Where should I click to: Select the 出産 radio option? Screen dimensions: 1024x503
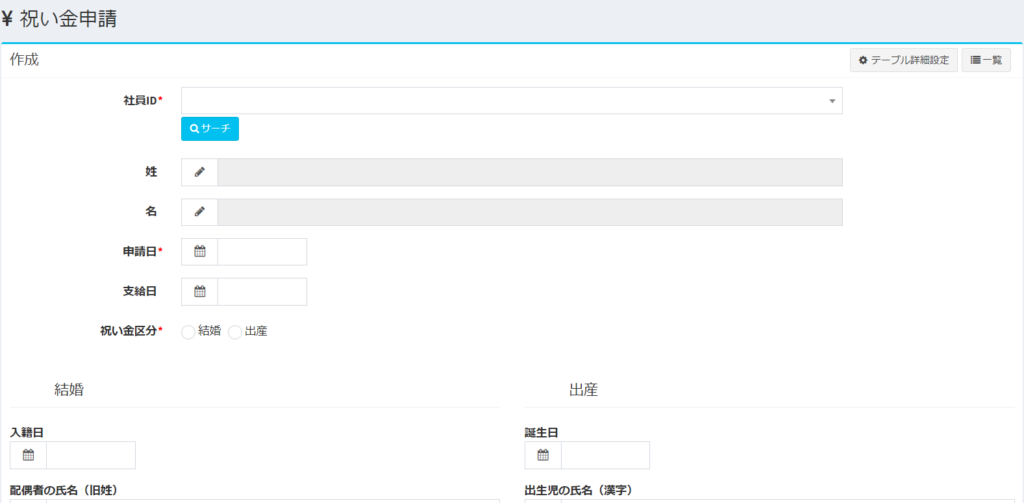pyautogui.click(x=235, y=332)
